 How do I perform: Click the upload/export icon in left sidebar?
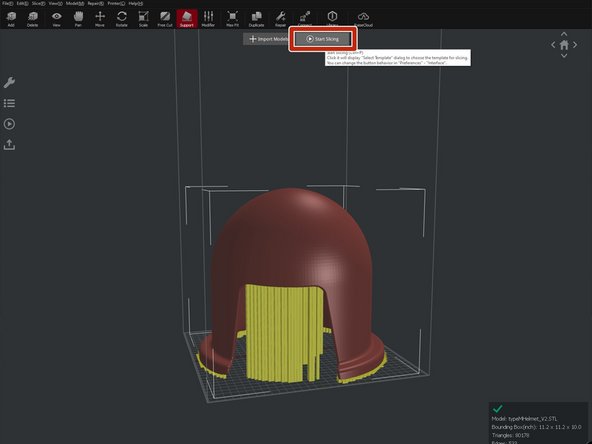[9, 145]
